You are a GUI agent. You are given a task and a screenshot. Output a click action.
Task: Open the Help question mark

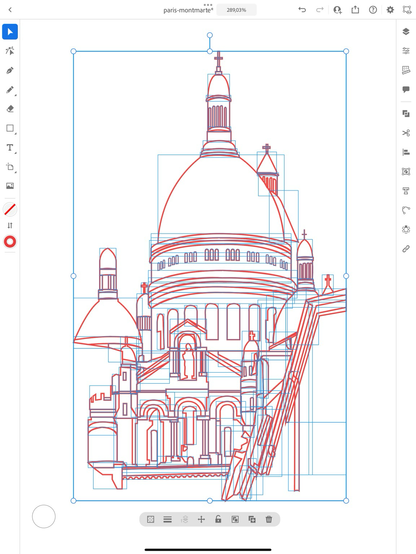point(373,10)
